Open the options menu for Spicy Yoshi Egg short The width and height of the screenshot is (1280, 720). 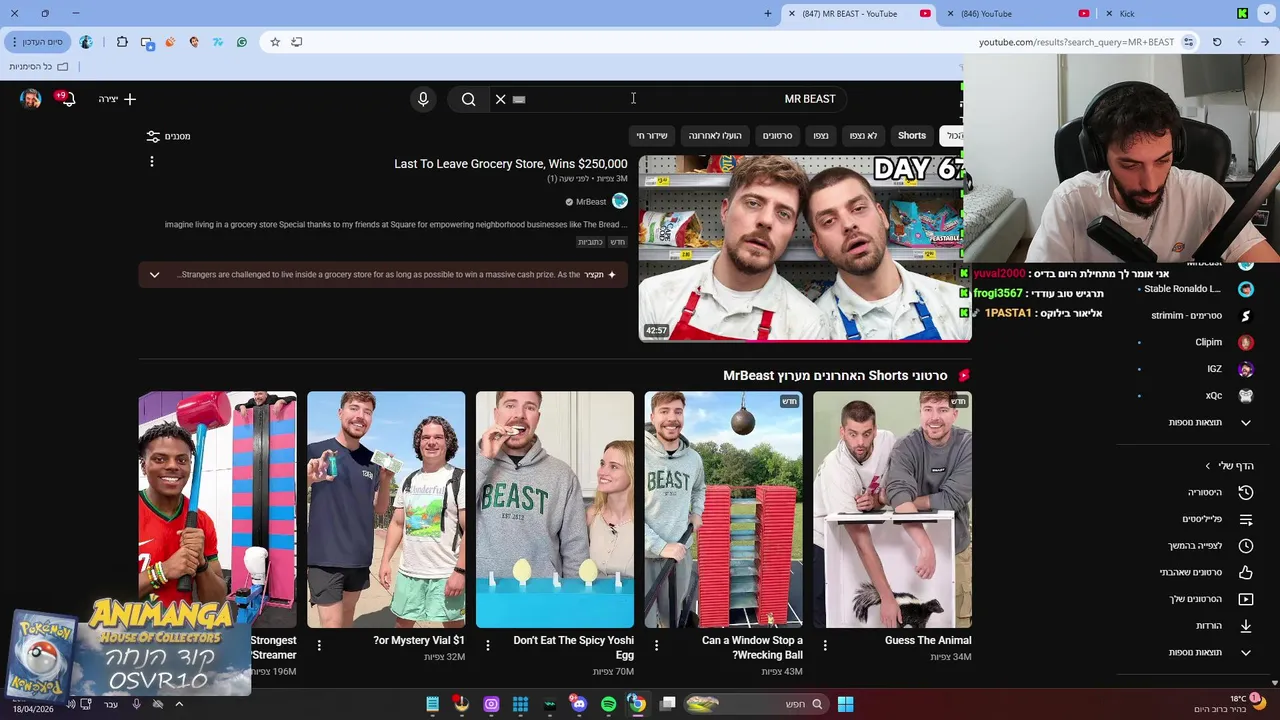(x=487, y=646)
